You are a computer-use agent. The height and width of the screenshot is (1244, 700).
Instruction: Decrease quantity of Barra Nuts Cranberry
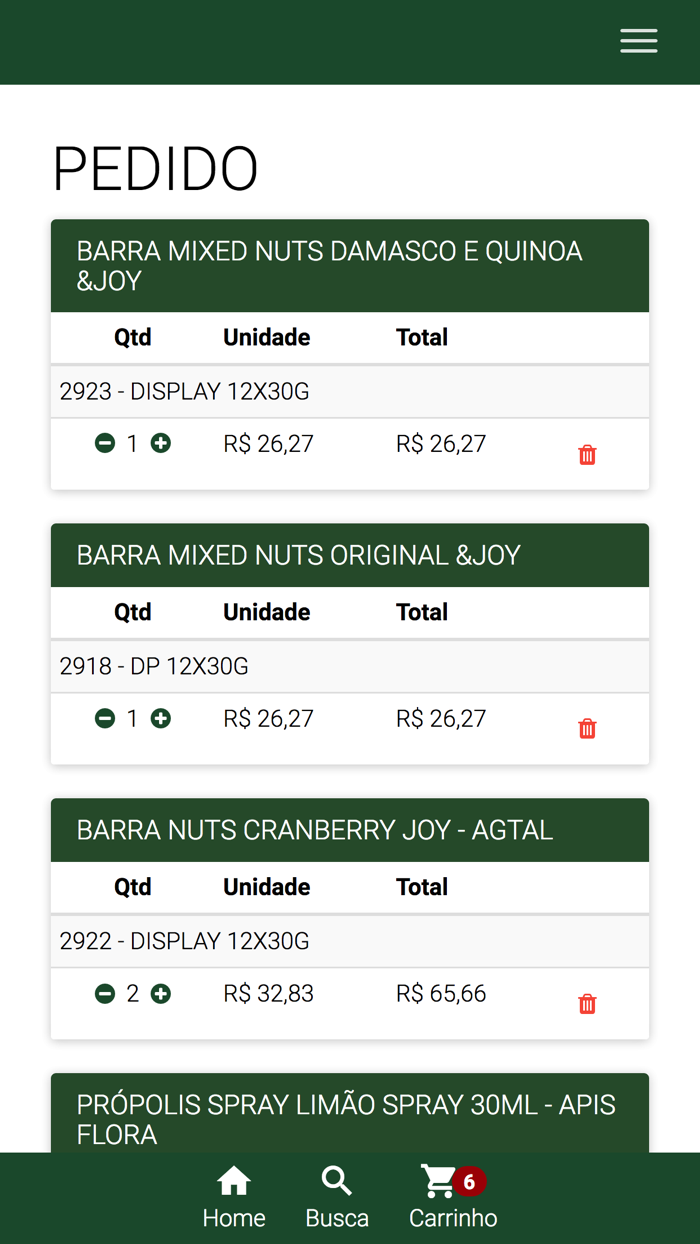tap(105, 993)
